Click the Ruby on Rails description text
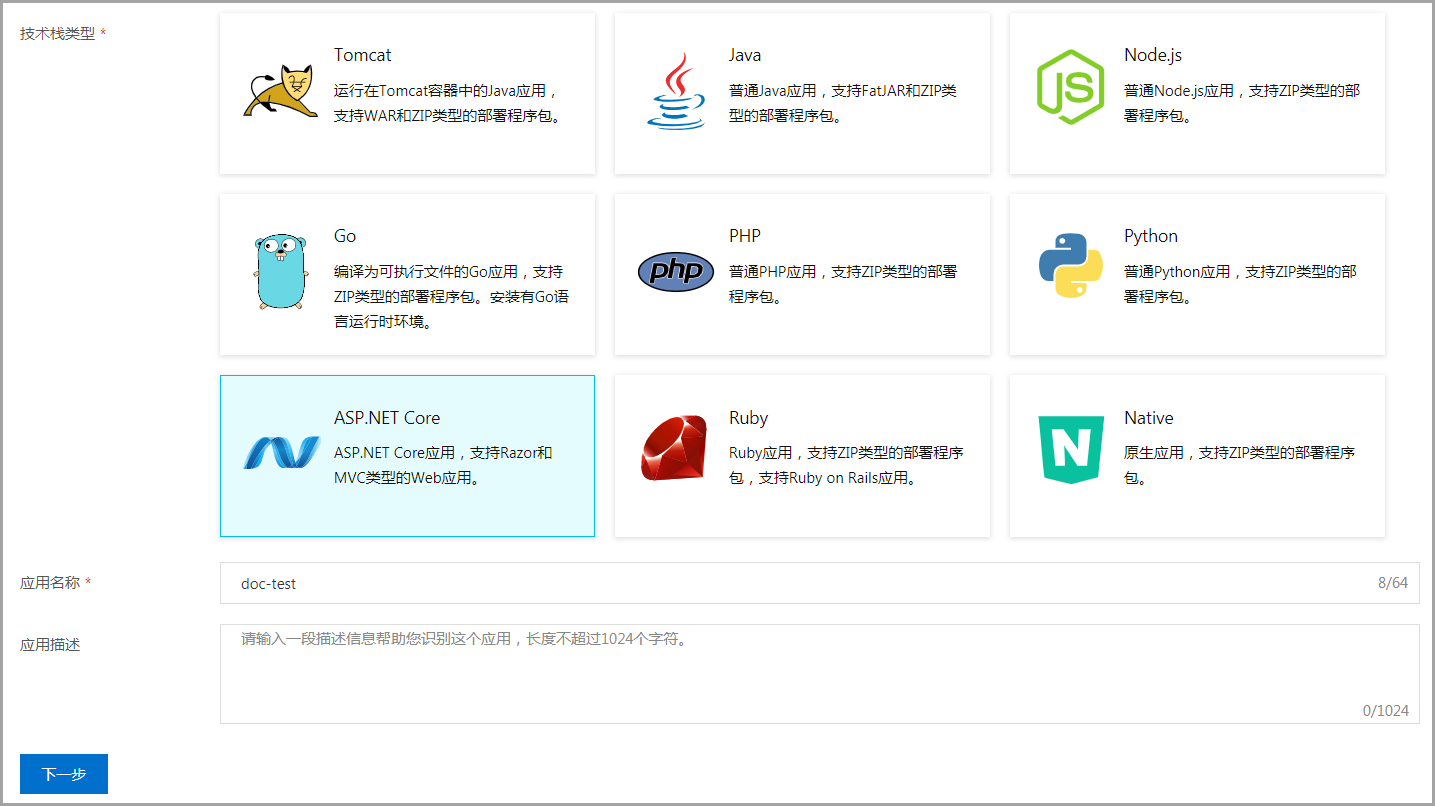The height and width of the screenshot is (806, 1435). (x=846, y=465)
